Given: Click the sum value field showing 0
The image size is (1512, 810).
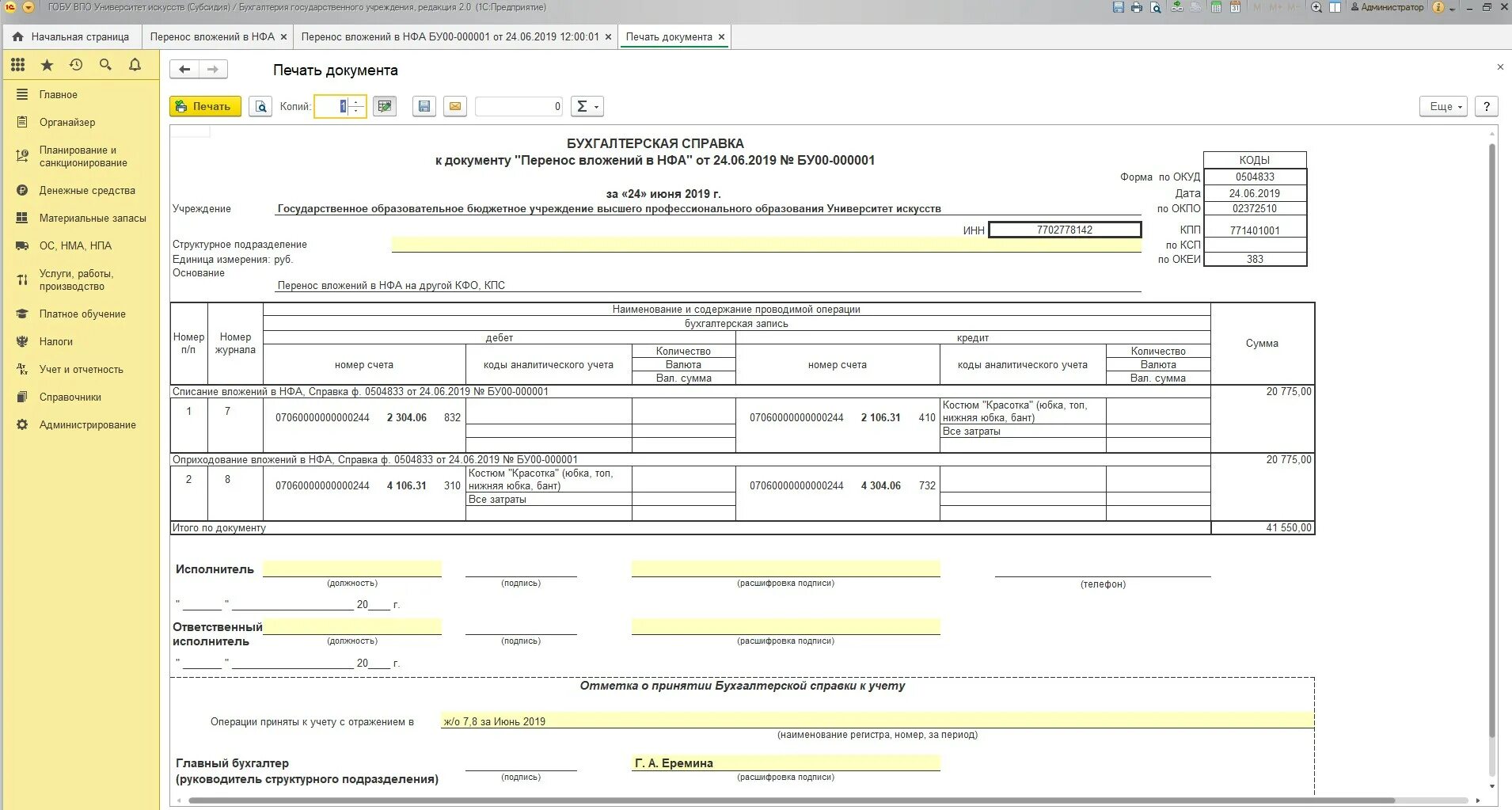Looking at the screenshot, I should point(519,106).
